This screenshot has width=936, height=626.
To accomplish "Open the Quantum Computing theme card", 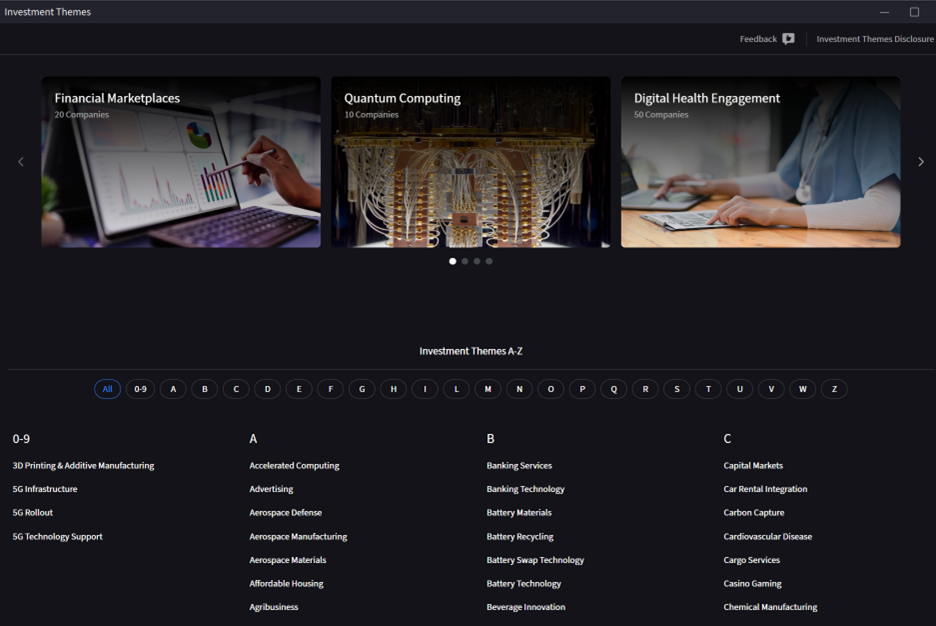I will 470,161.
